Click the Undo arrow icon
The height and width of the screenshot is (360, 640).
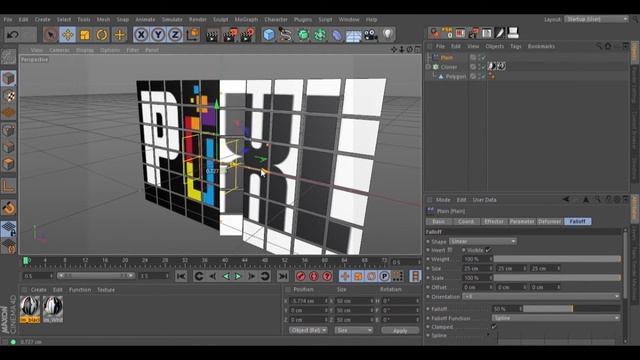tap(13, 35)
